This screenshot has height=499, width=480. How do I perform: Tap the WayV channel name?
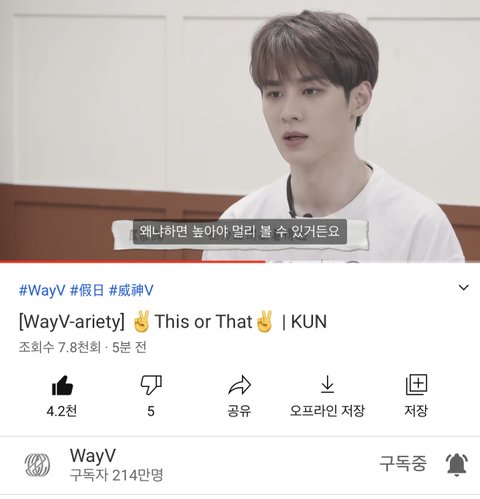tap(93, 456)
